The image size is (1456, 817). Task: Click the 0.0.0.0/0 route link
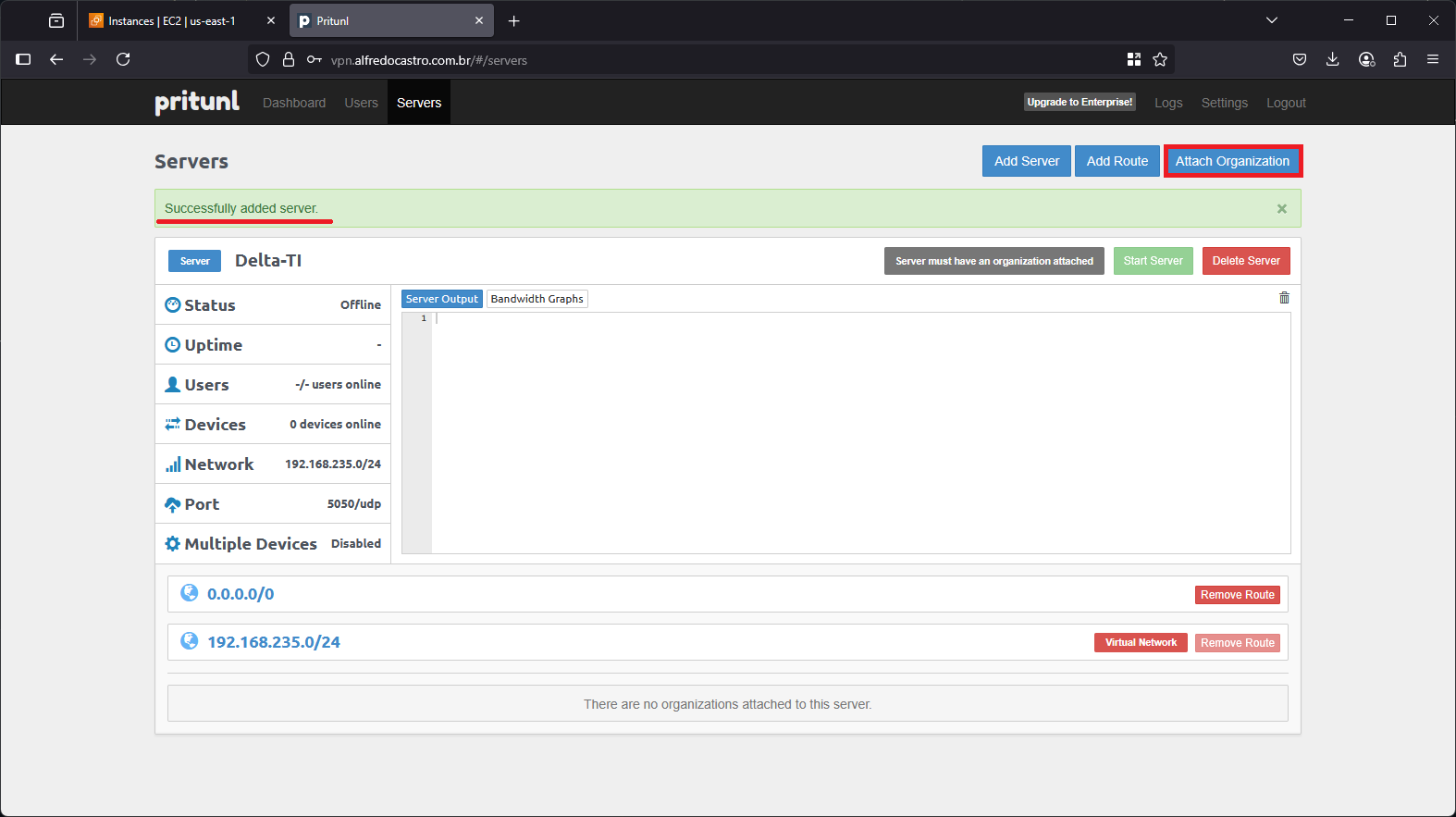pyautogui.click(x=241, y=594)
